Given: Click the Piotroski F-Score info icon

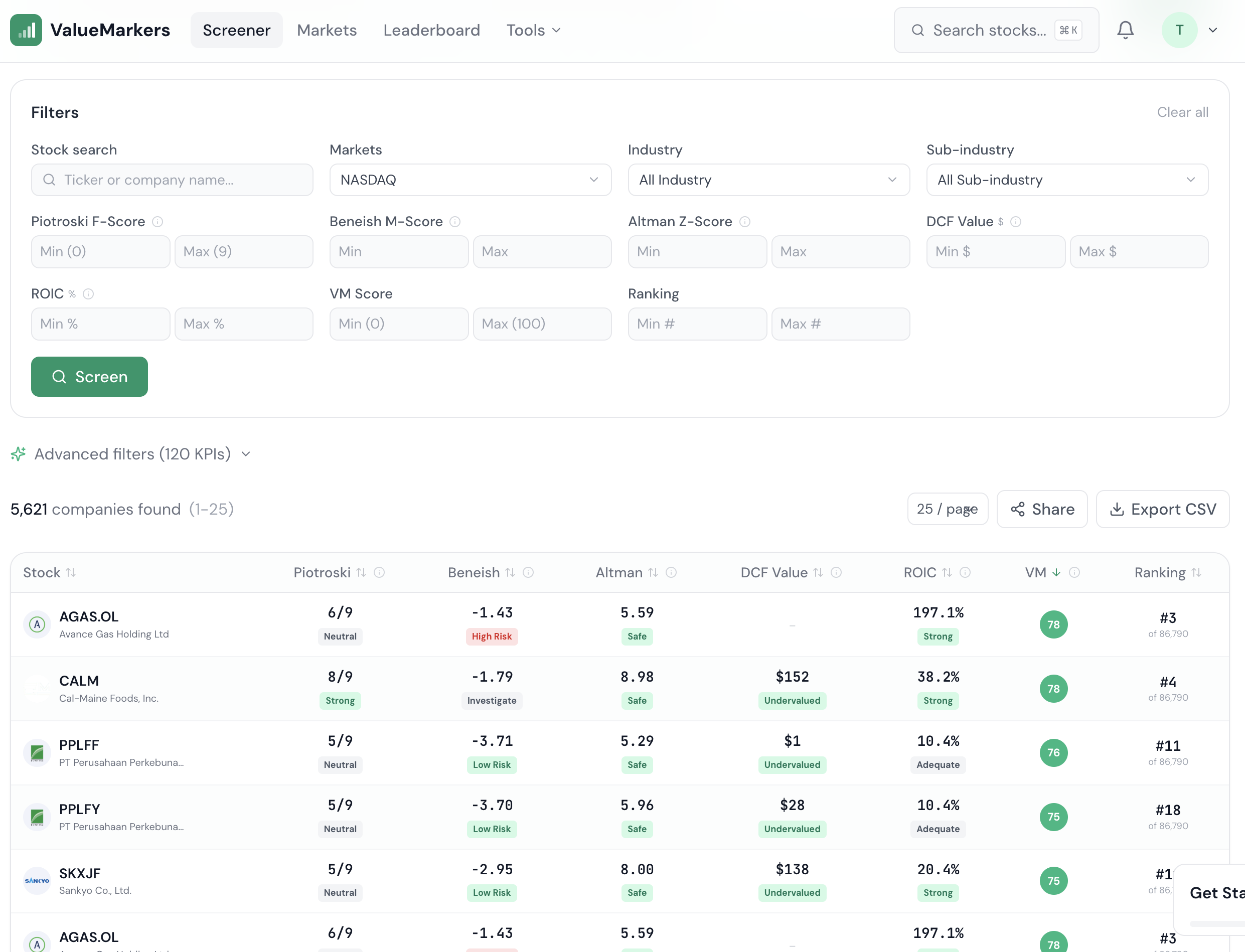Looking at the screenshot, I should [158, 222].
